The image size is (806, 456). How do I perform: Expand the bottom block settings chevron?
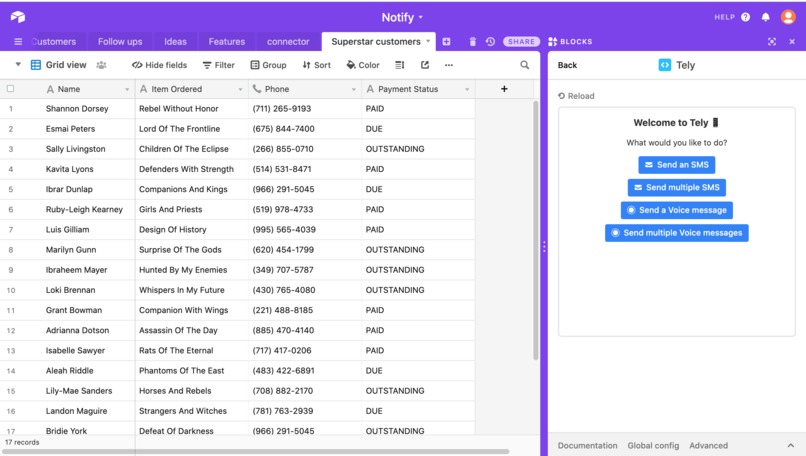tap(791, 446)
